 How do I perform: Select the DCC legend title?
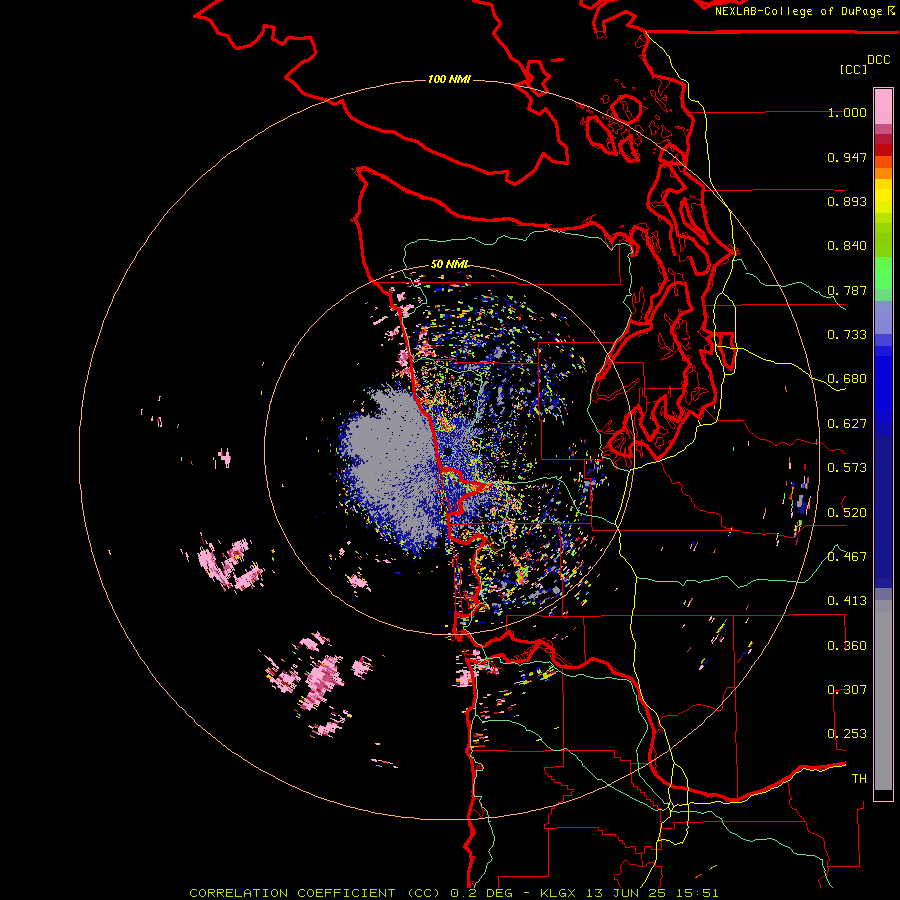(x=879, y=60)
